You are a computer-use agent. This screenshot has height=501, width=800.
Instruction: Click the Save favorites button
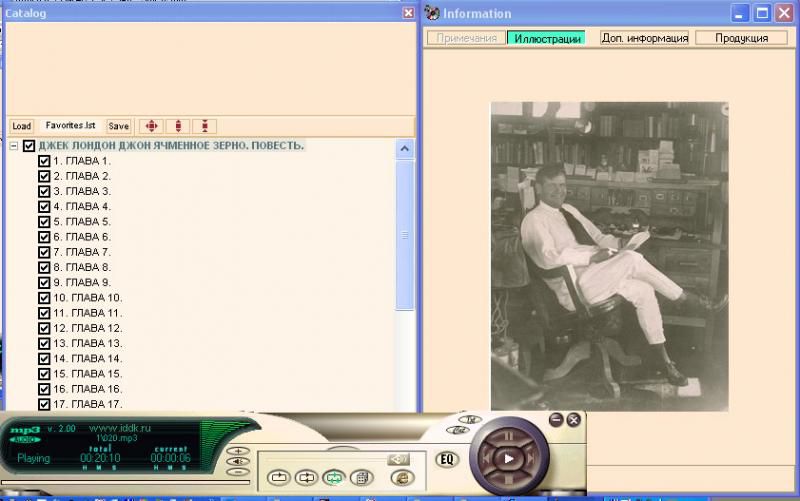pyautogui.click(x=118, y=126)
